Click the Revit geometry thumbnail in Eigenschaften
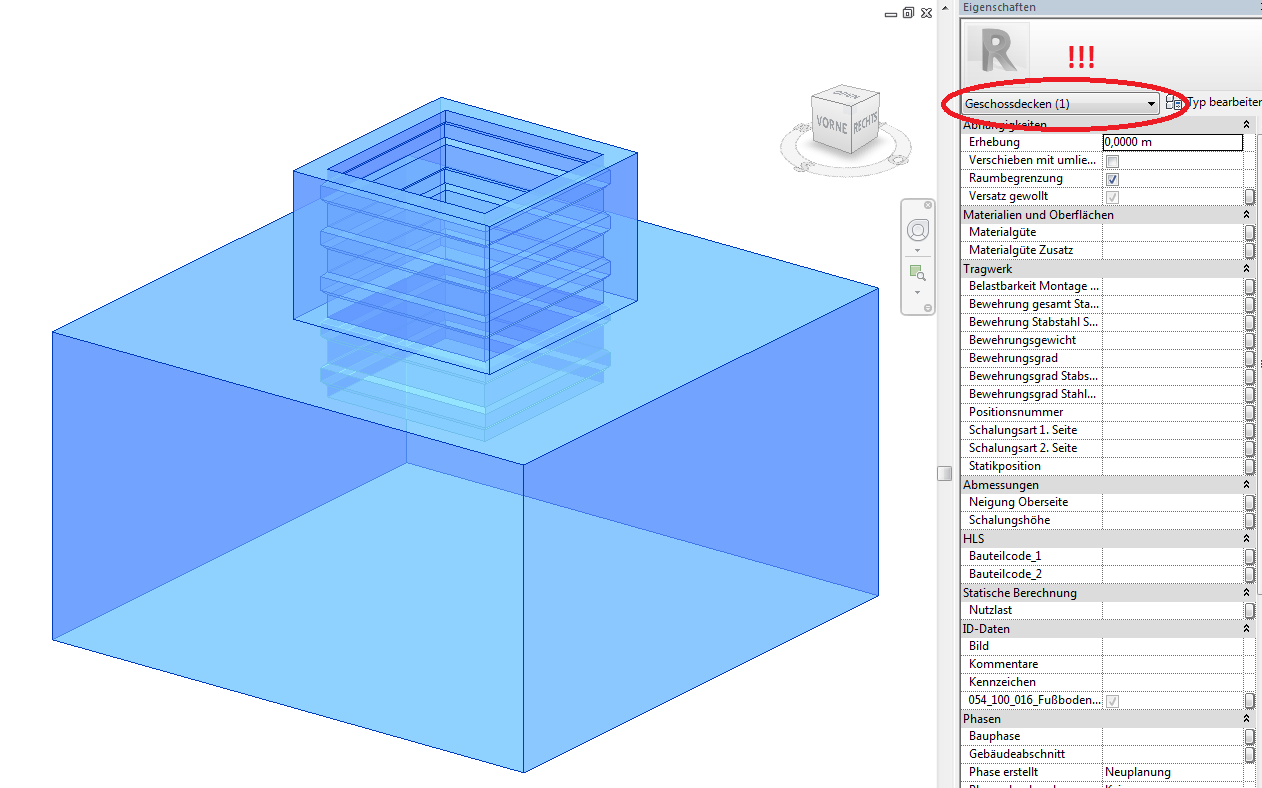The height and width of the screenshot is (788, 1262). click(996, 49)
